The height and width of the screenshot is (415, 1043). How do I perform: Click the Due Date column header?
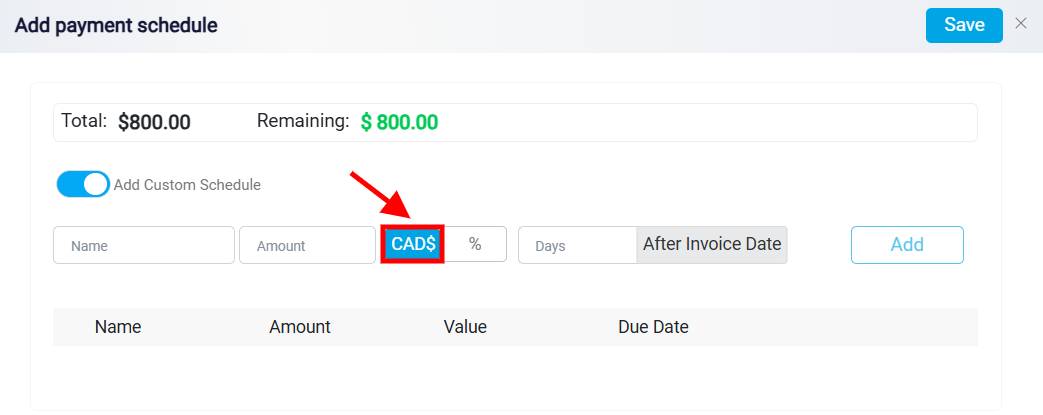[653, 327]
